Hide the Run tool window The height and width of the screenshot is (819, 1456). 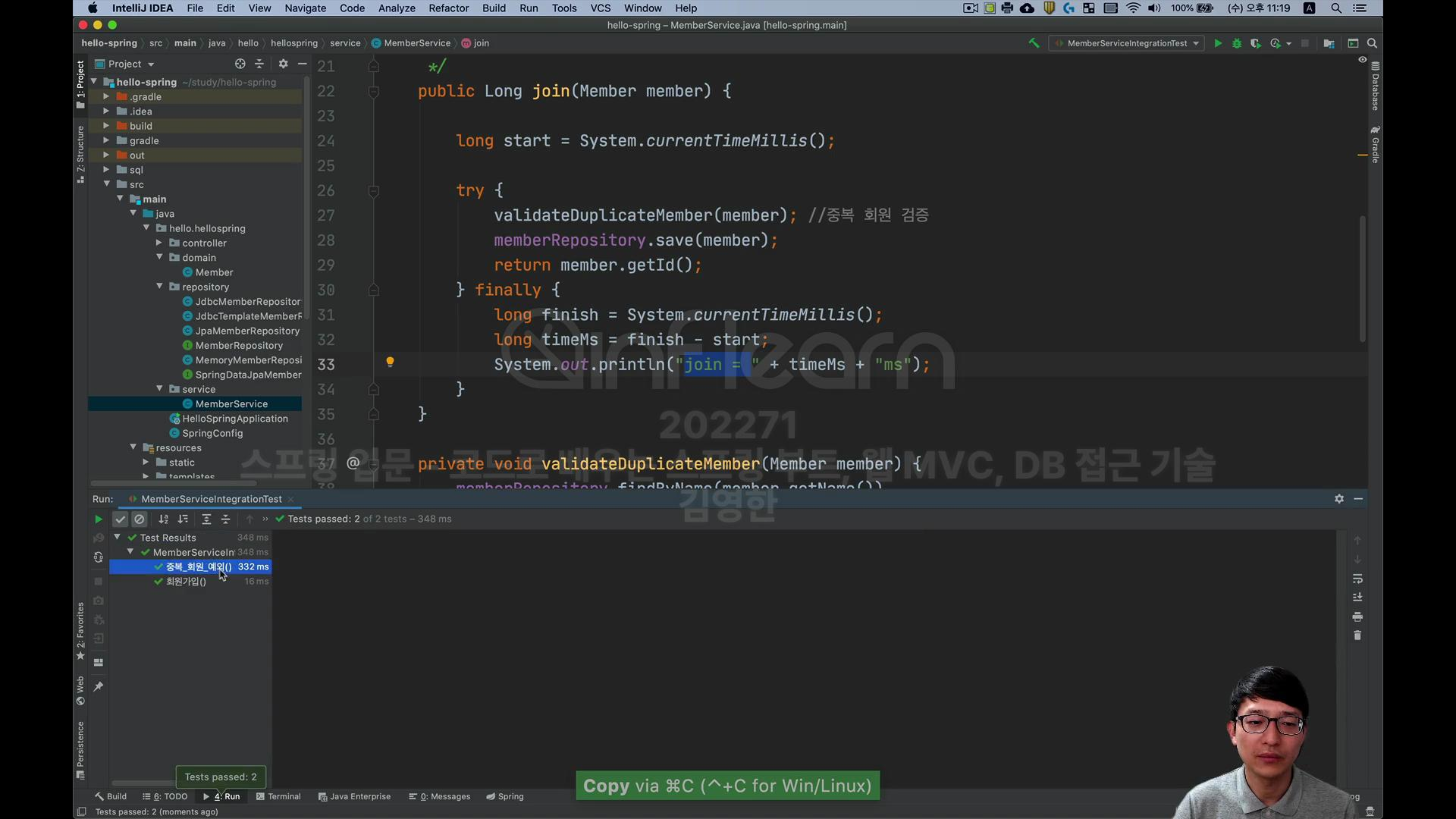pos(1358,498)
